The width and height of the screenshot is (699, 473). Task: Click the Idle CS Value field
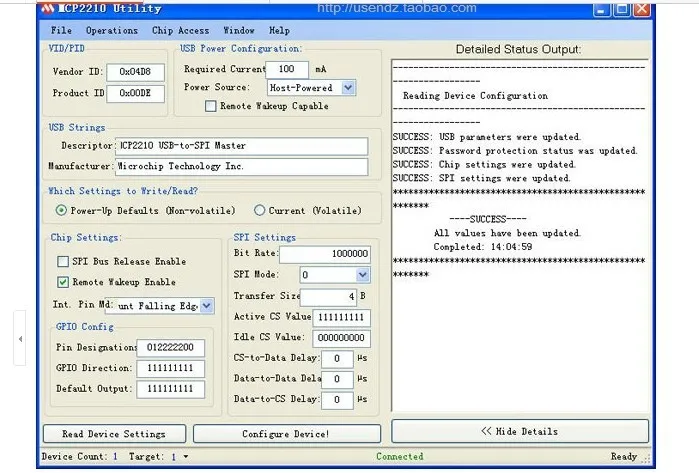[x=341, y=338]
